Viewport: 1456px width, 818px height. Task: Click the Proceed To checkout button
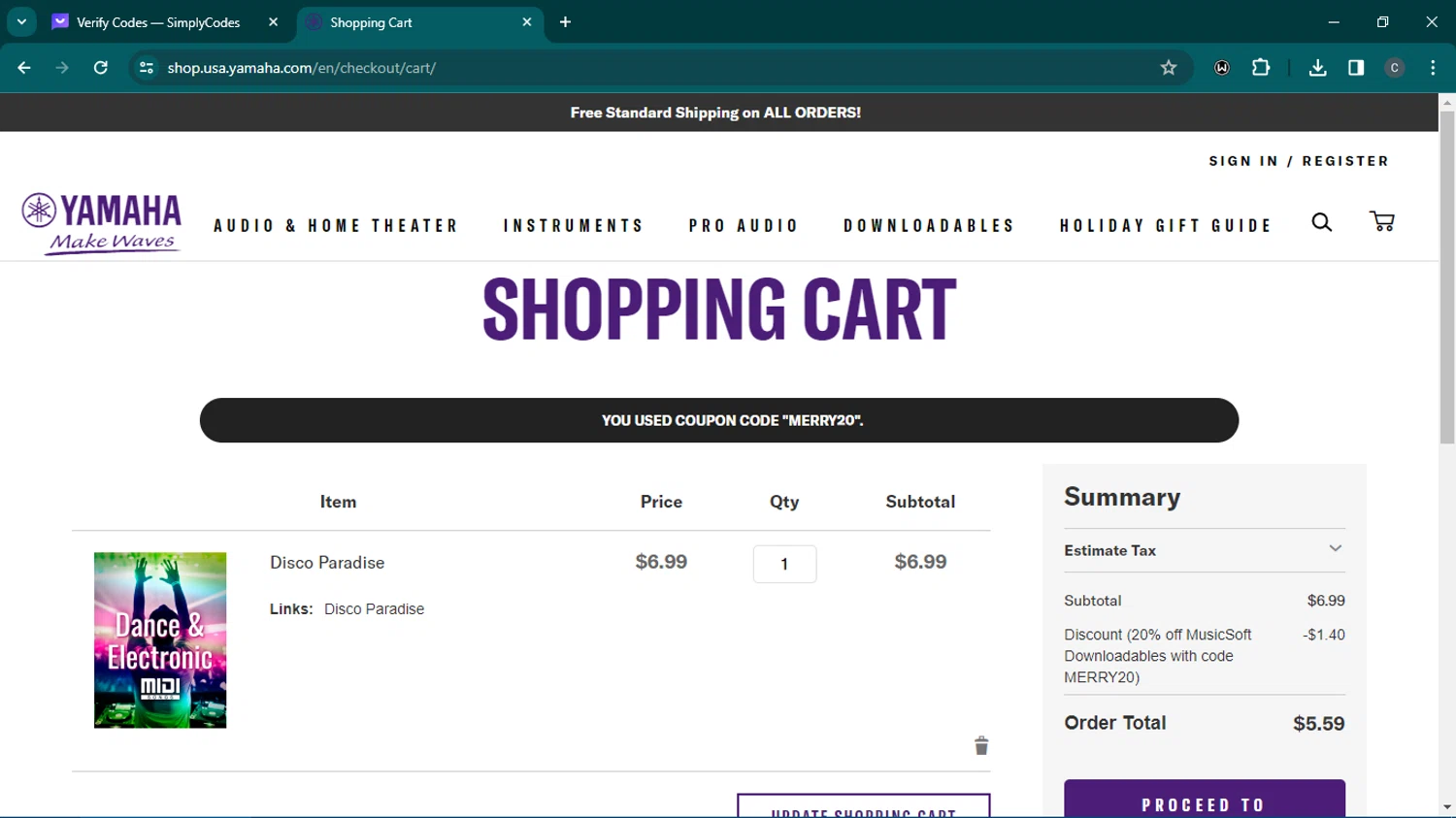tap(1205, 799)
